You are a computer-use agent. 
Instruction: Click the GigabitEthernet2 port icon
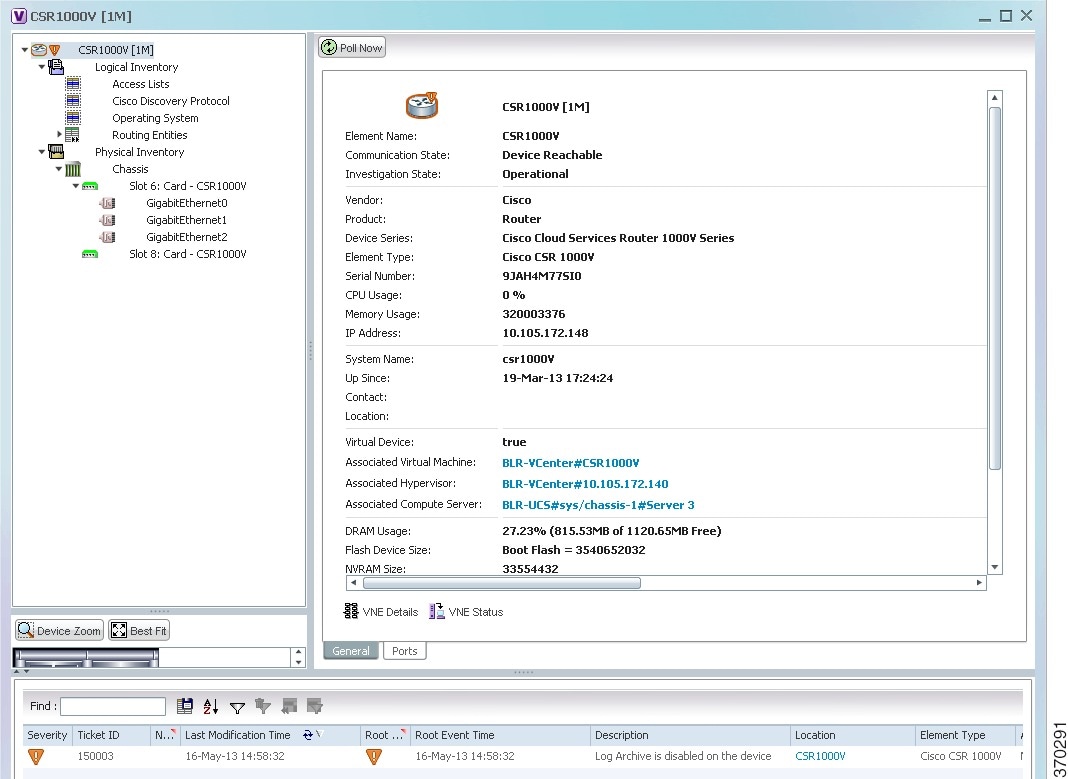click(x=107, y=237)
